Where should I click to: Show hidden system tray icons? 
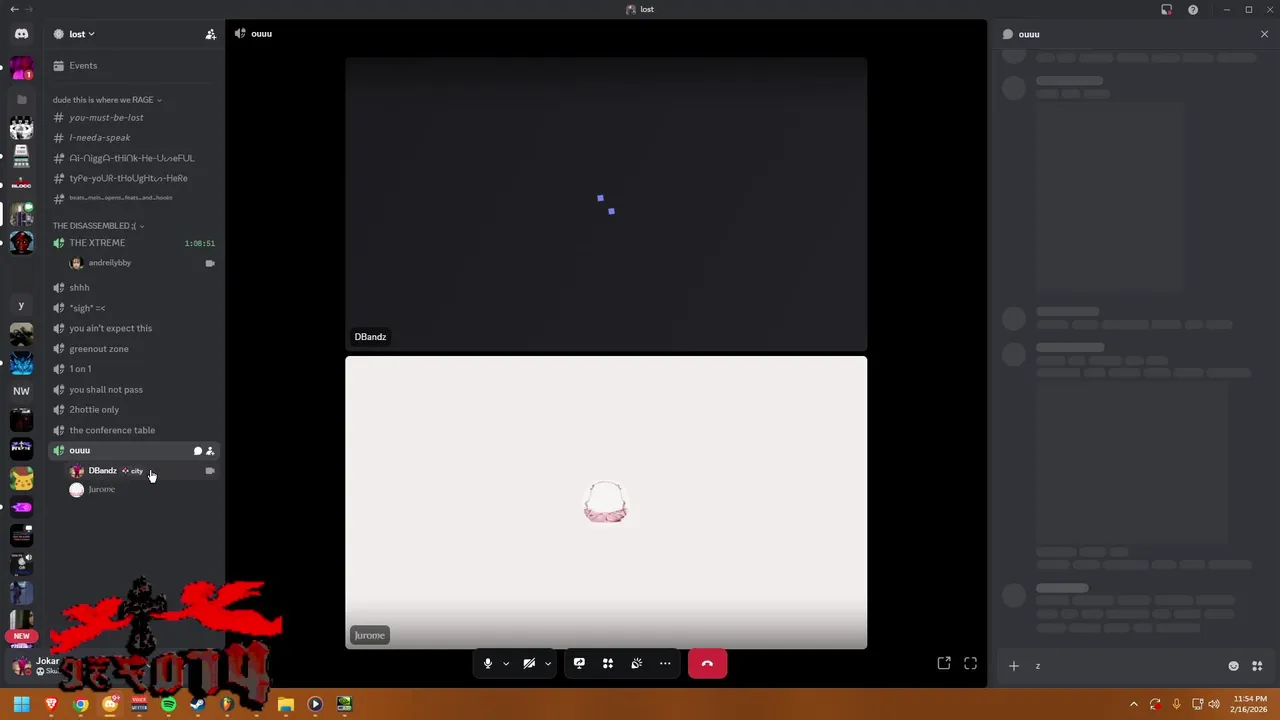click(1133, 704)
